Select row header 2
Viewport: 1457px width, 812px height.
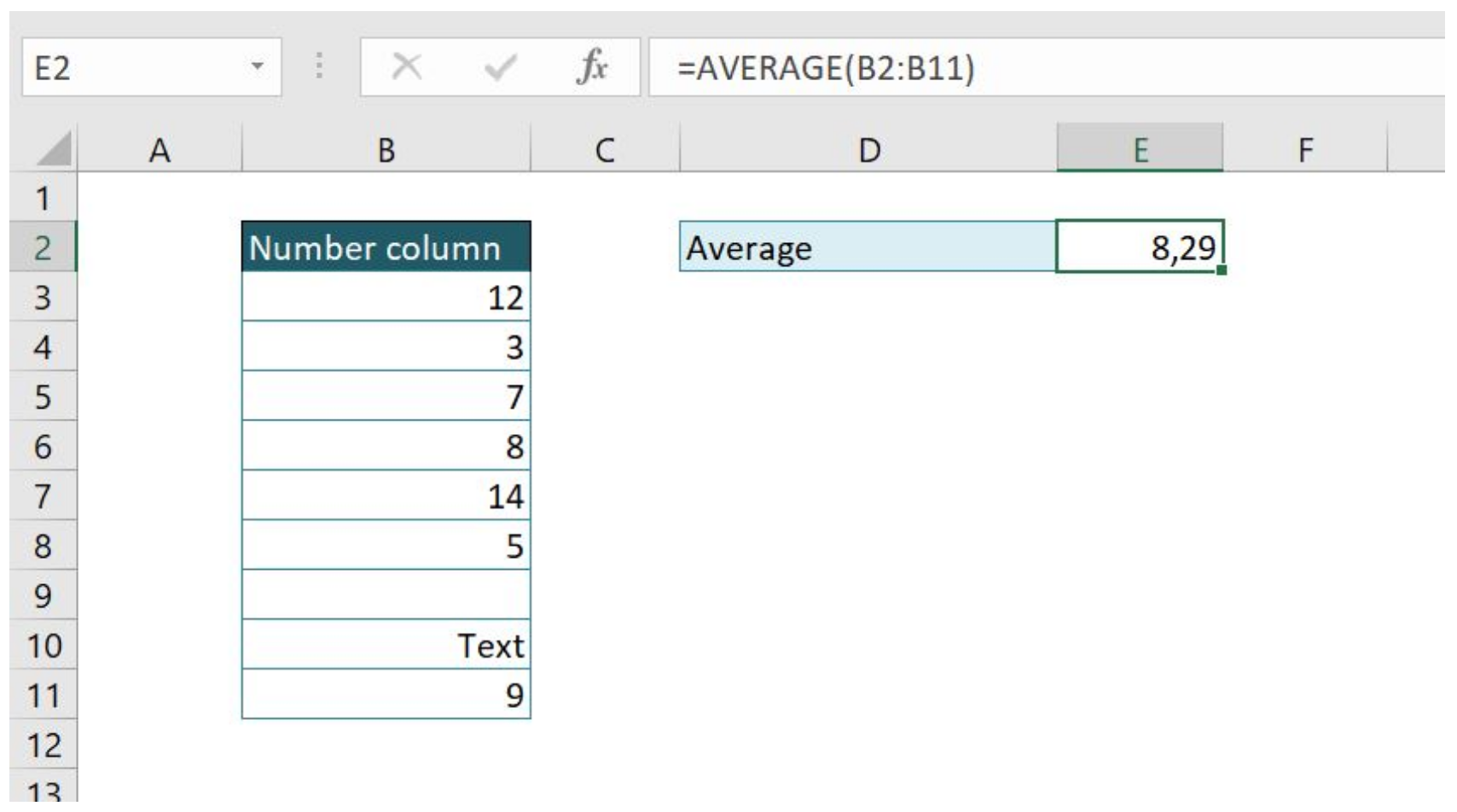[47, 246]
